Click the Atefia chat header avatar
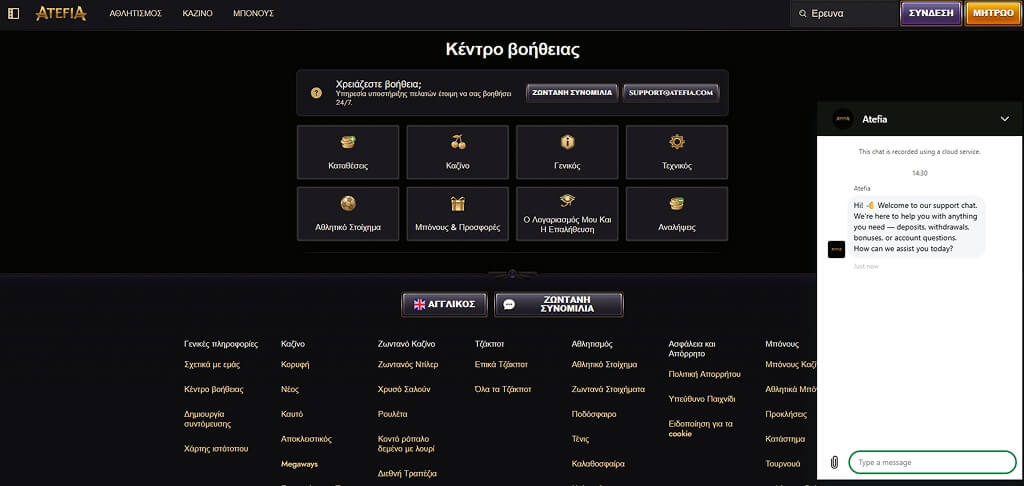Screen dimensions: 1024x486 (842, 119)
